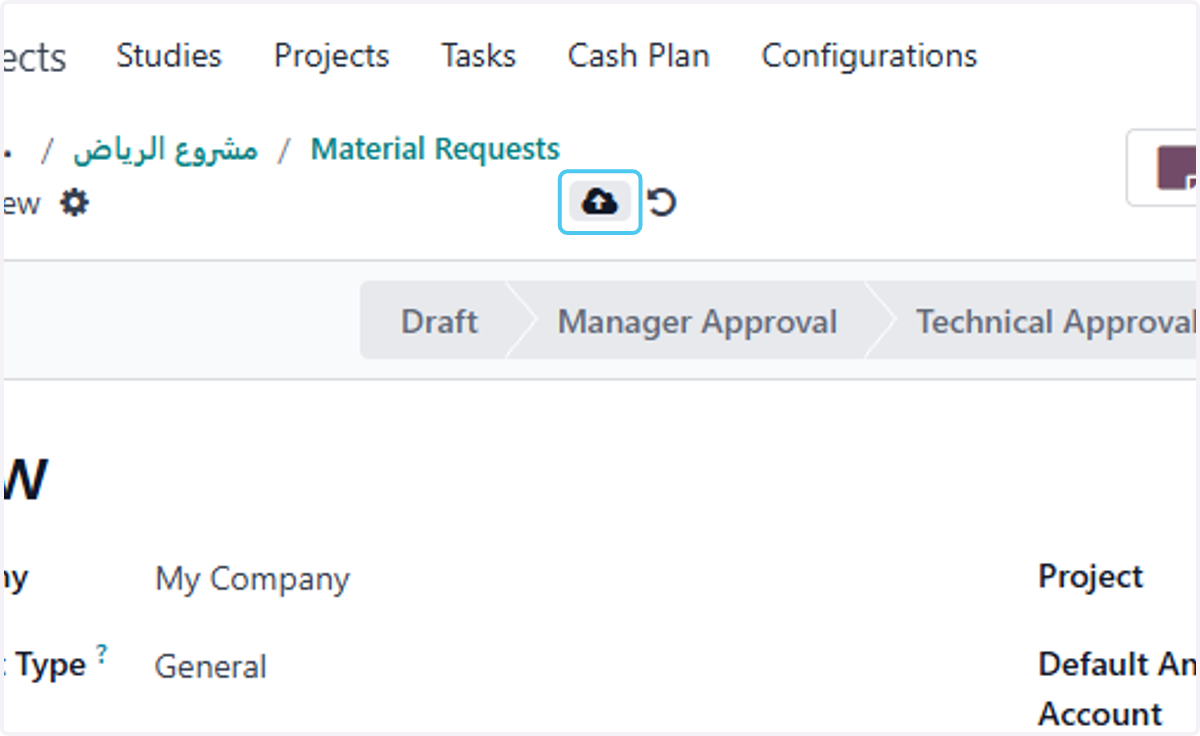Image resolution: width=1200 pixels, height=736 pixels.
Task: Open the Configurations menu
Action: point(870,57)
